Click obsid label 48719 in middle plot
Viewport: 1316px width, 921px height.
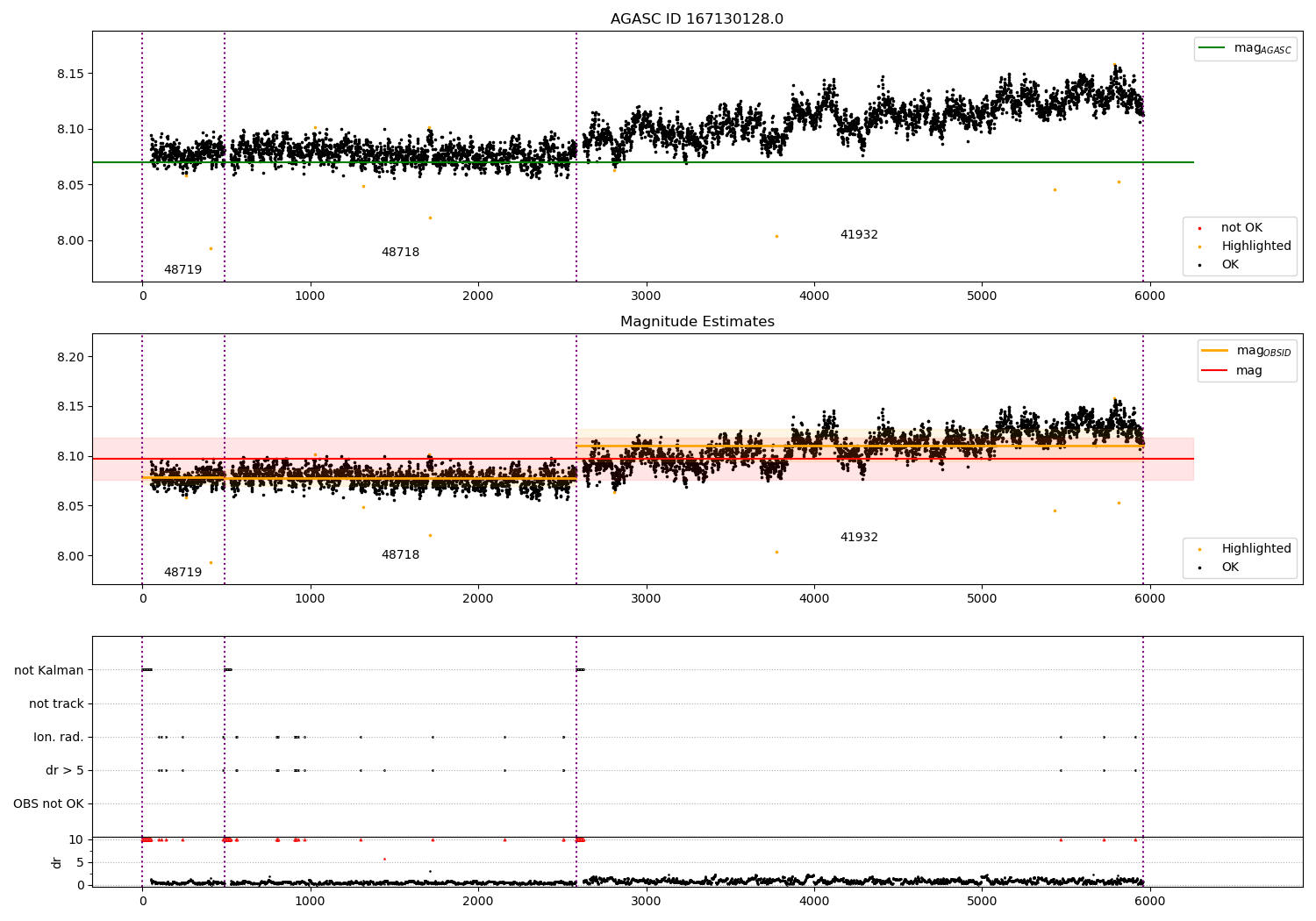pyautogui.click(x=182, y=573)
